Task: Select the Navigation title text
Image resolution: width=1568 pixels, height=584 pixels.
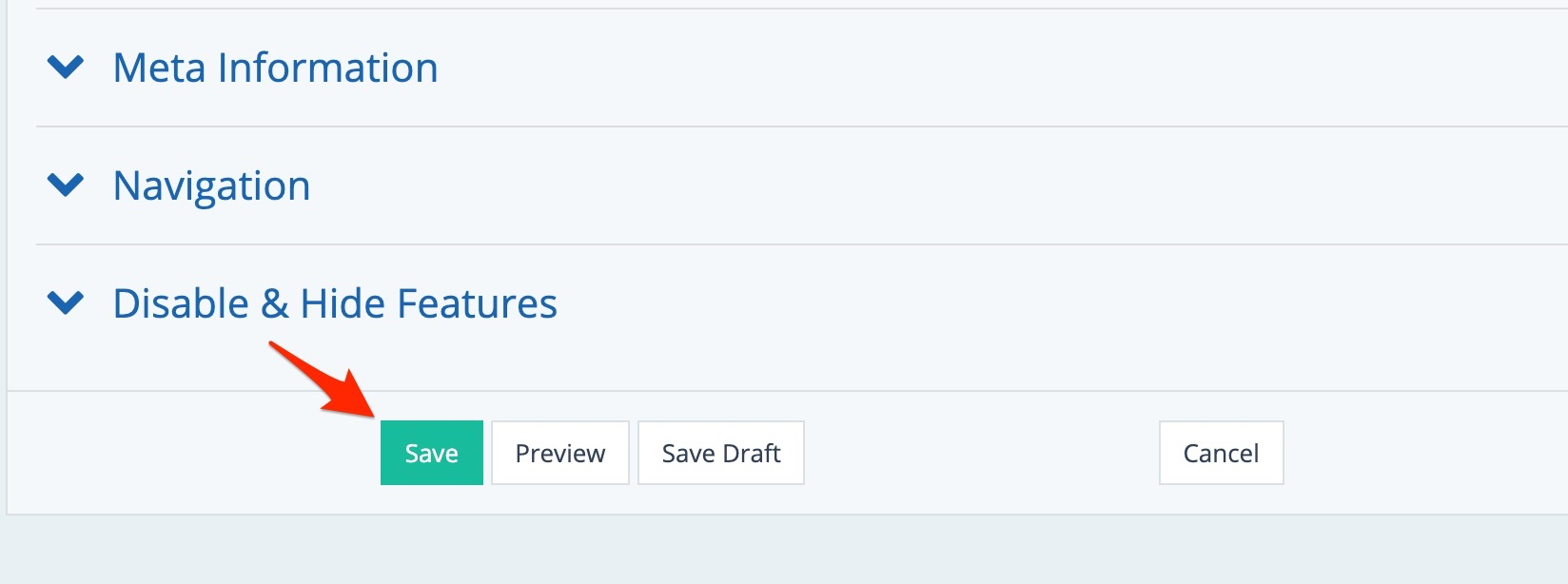Action: [x=211, y=185]
